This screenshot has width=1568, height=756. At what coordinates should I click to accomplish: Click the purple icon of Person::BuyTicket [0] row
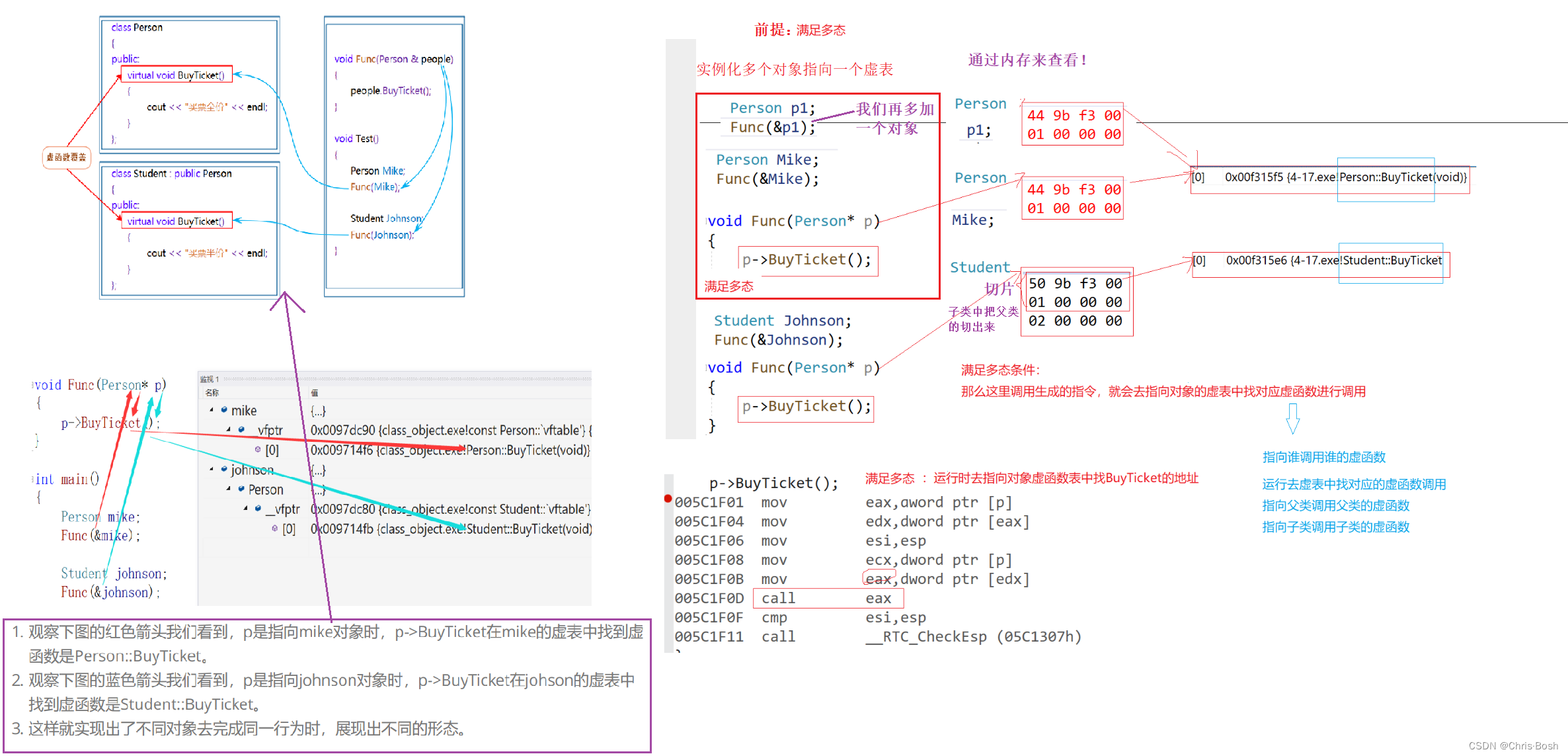(258, 450)
